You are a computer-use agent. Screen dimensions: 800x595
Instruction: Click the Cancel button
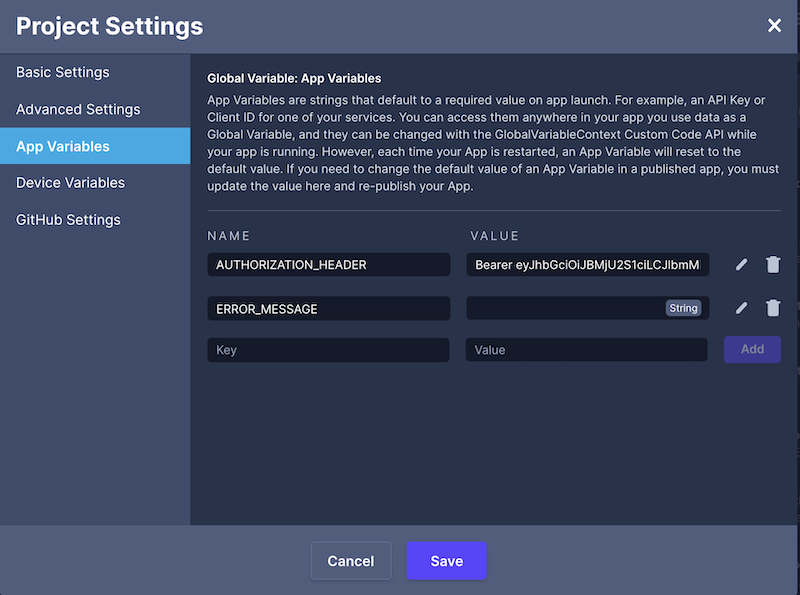[351, 561]
